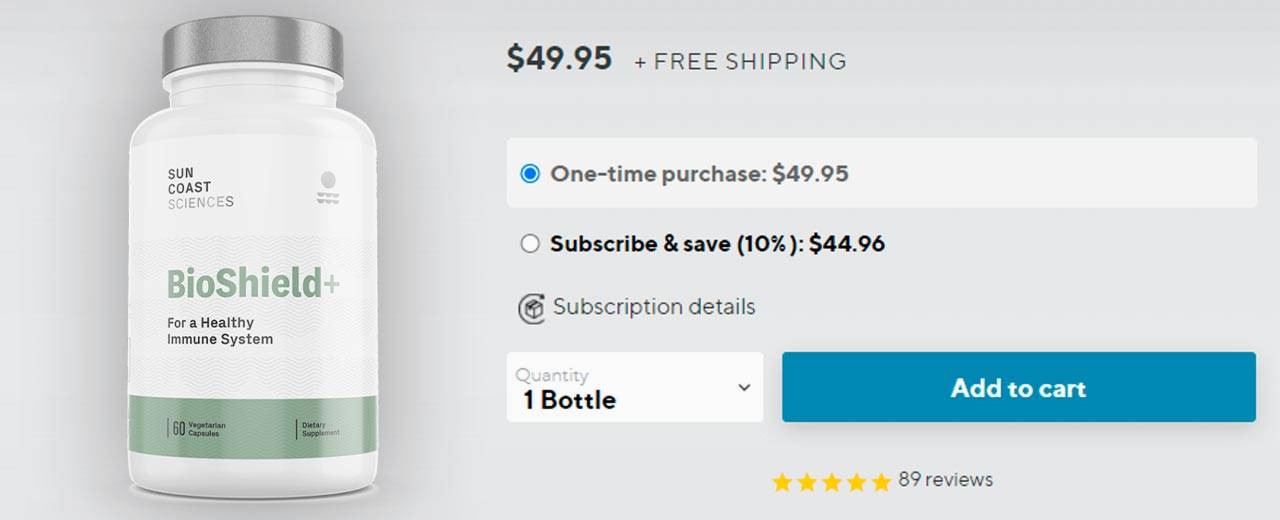The height and width of the screenshot is (520, 1280).
Task: Click the Sun Coast Sciences wave logo
Action: click(327, 187)
